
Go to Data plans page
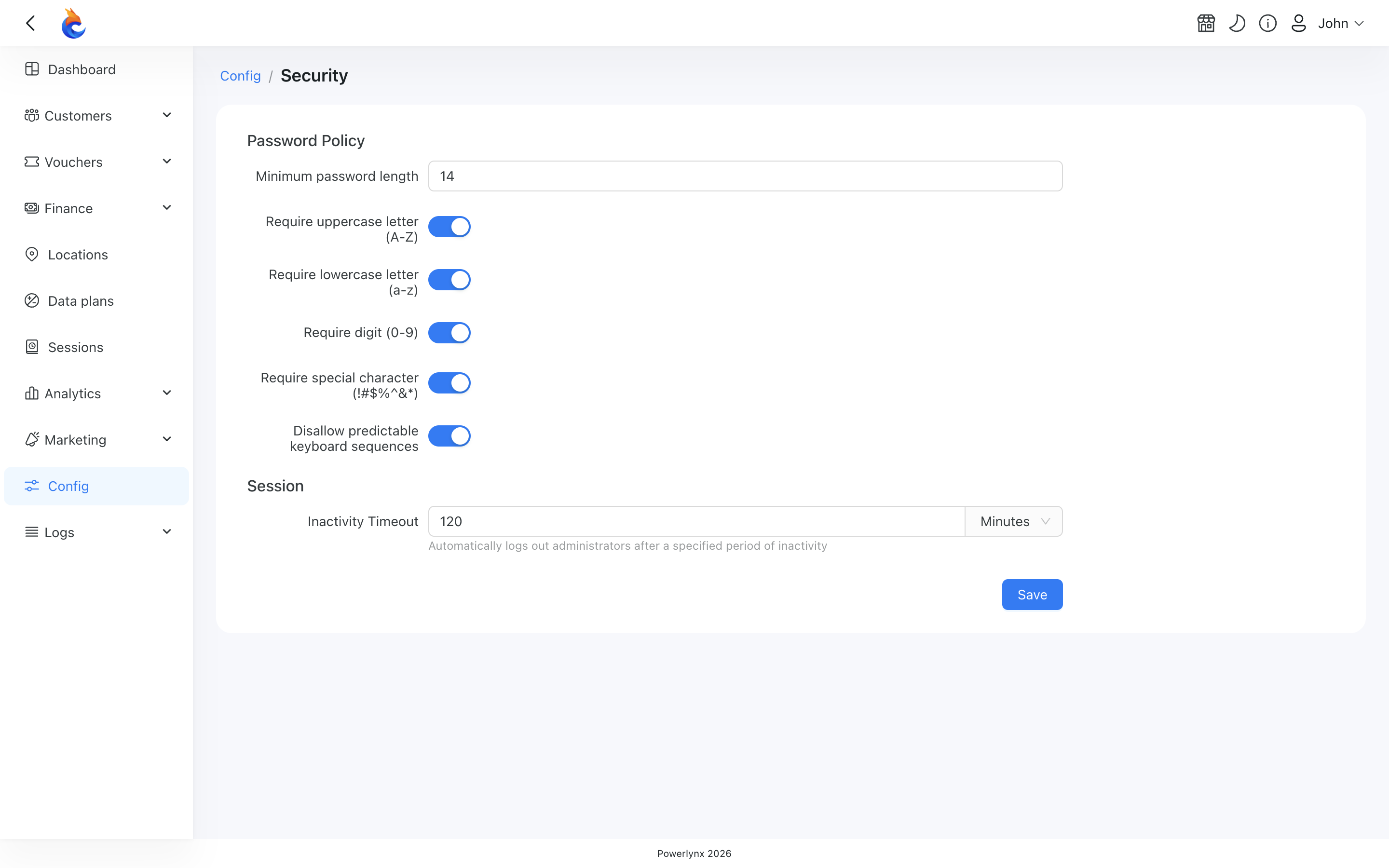coord(96,301)
